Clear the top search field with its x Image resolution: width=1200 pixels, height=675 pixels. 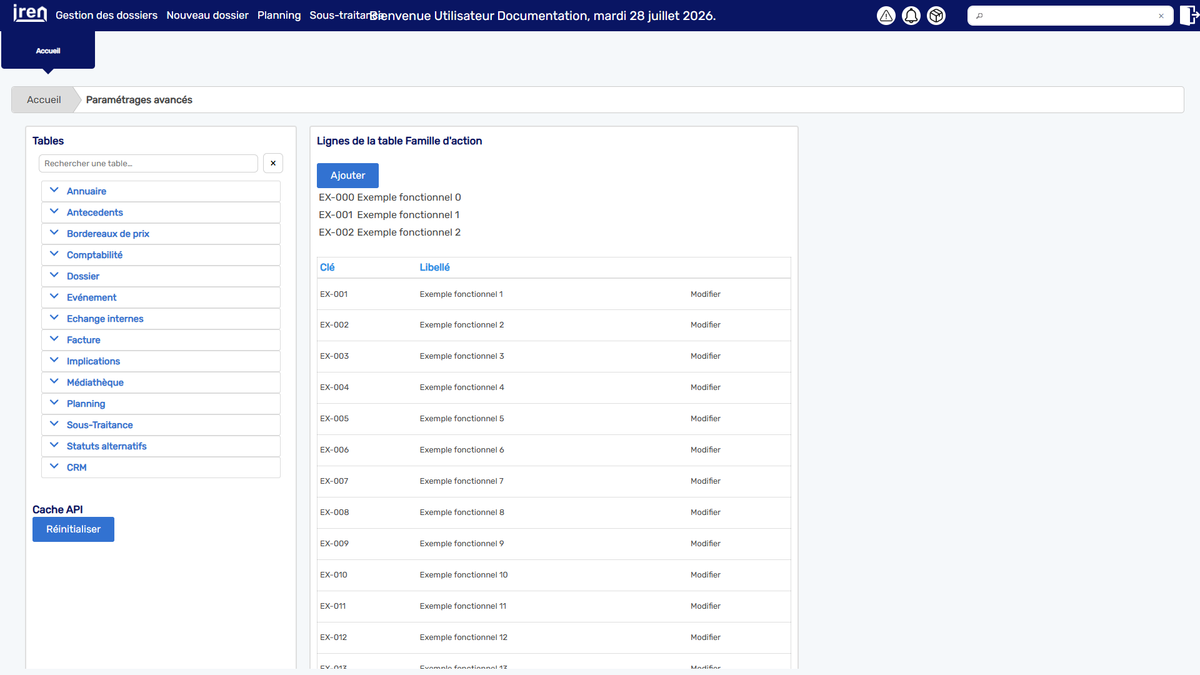point(1161,16)
